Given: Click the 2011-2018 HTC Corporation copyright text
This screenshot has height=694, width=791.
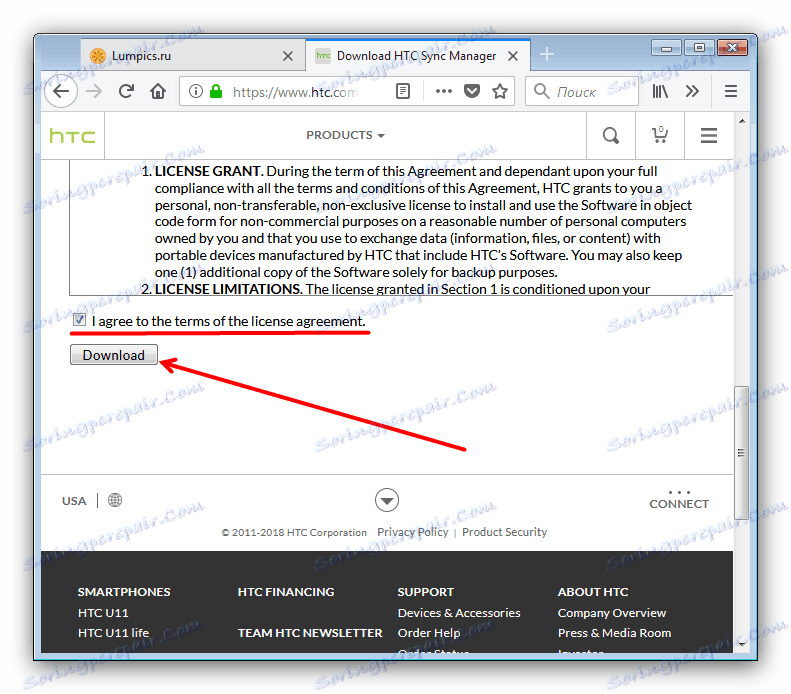Looking at the screenshot, I should [294, 533].
